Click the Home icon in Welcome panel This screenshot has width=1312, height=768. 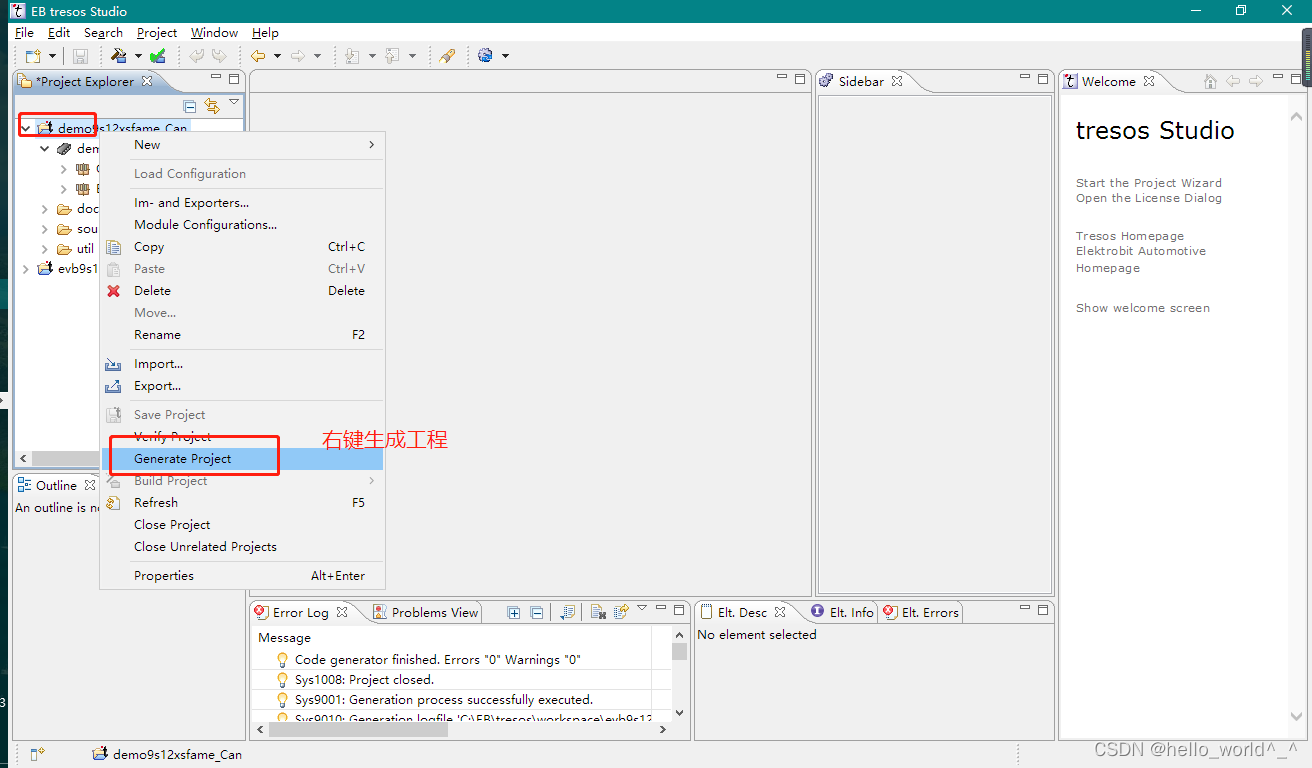click(1210, 81)
